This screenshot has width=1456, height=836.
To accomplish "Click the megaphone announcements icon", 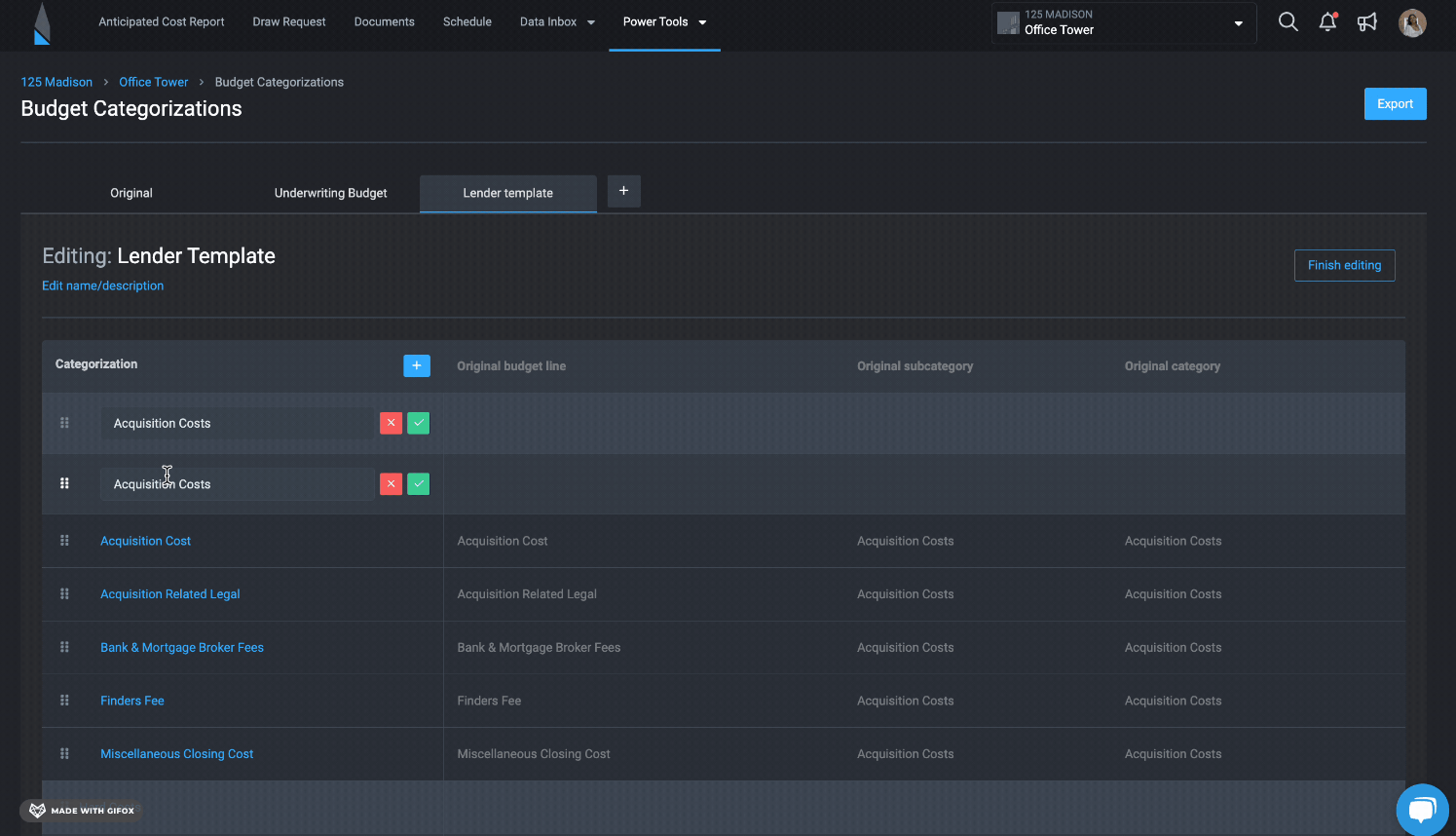I will coord(1367,21).
